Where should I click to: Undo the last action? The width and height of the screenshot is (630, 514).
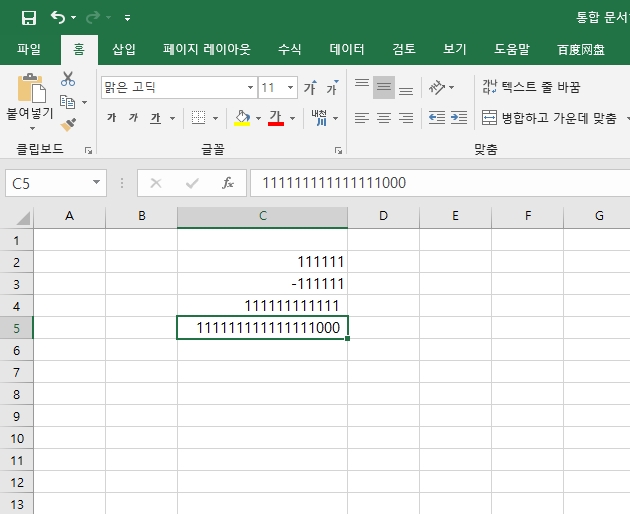click(58, 17)
